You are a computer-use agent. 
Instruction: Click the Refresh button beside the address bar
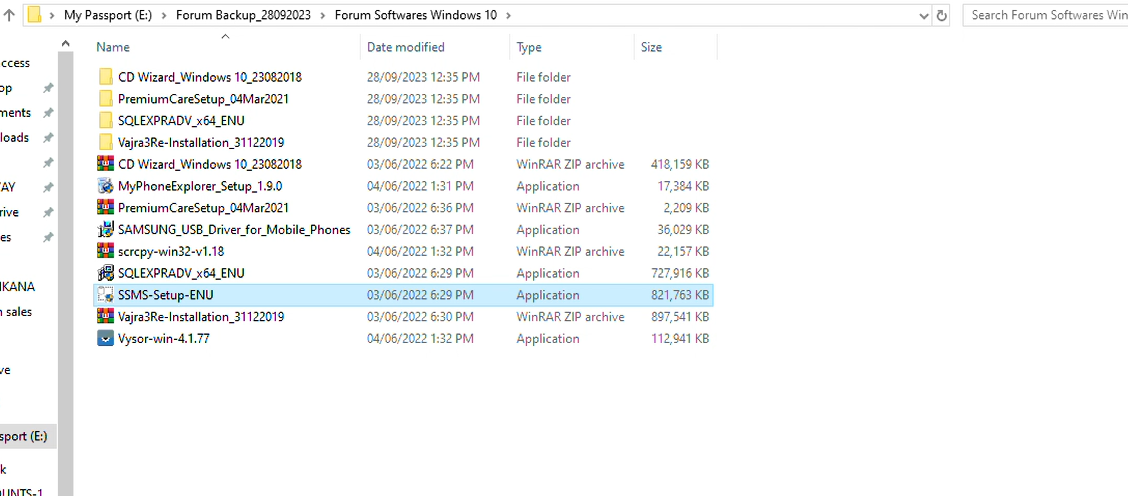point(942,14)
